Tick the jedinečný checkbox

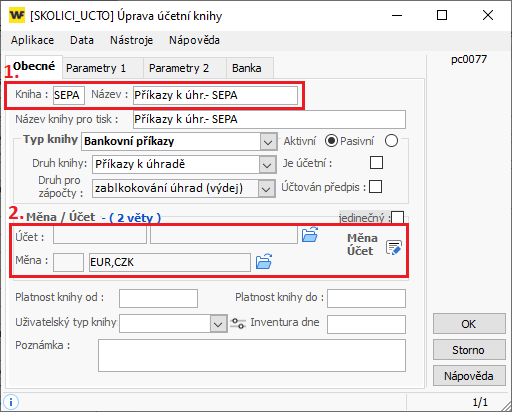[398, 217]
